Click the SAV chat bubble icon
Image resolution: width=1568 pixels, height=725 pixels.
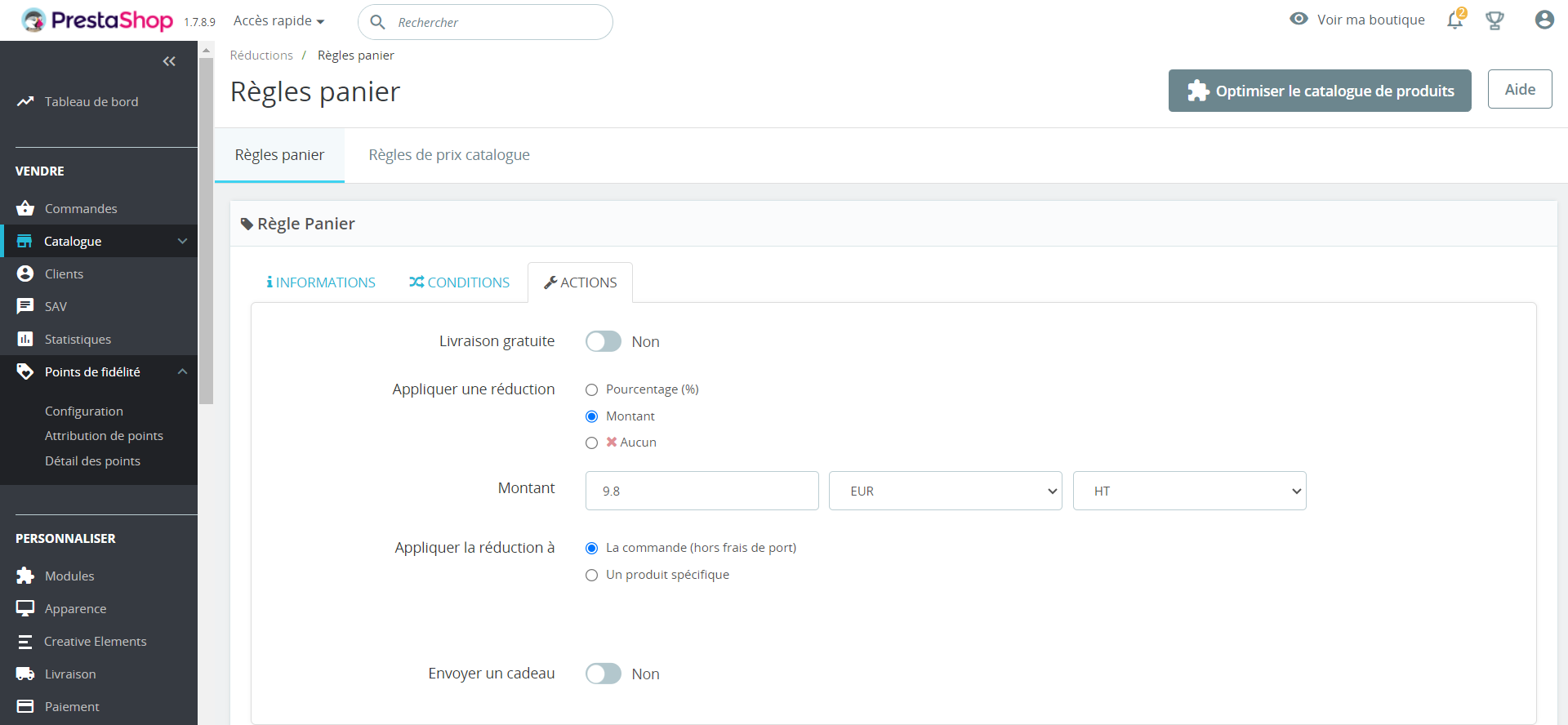25,306
